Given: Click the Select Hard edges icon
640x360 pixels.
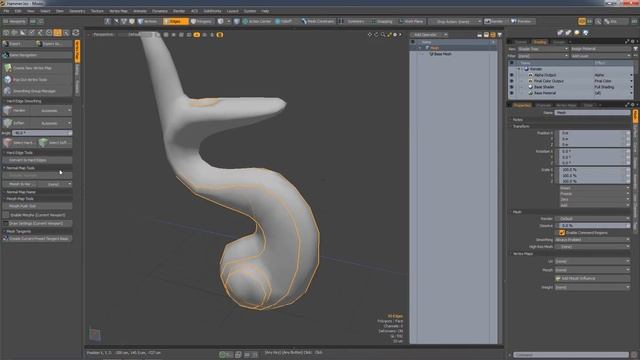Looking at the screenshot, I should 7,142.
